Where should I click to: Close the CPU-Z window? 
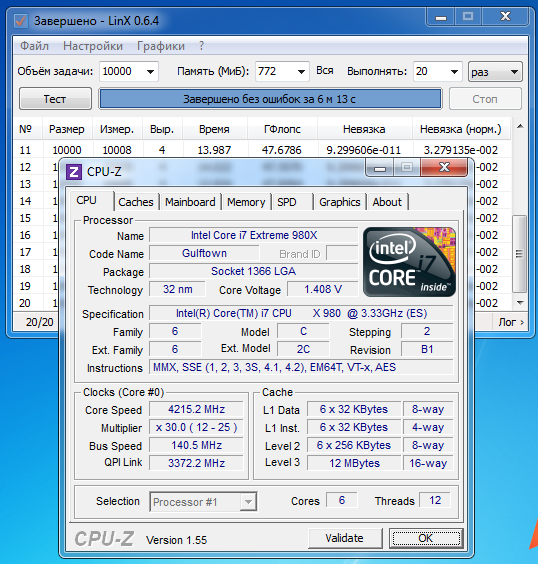(x=444, y=167)
